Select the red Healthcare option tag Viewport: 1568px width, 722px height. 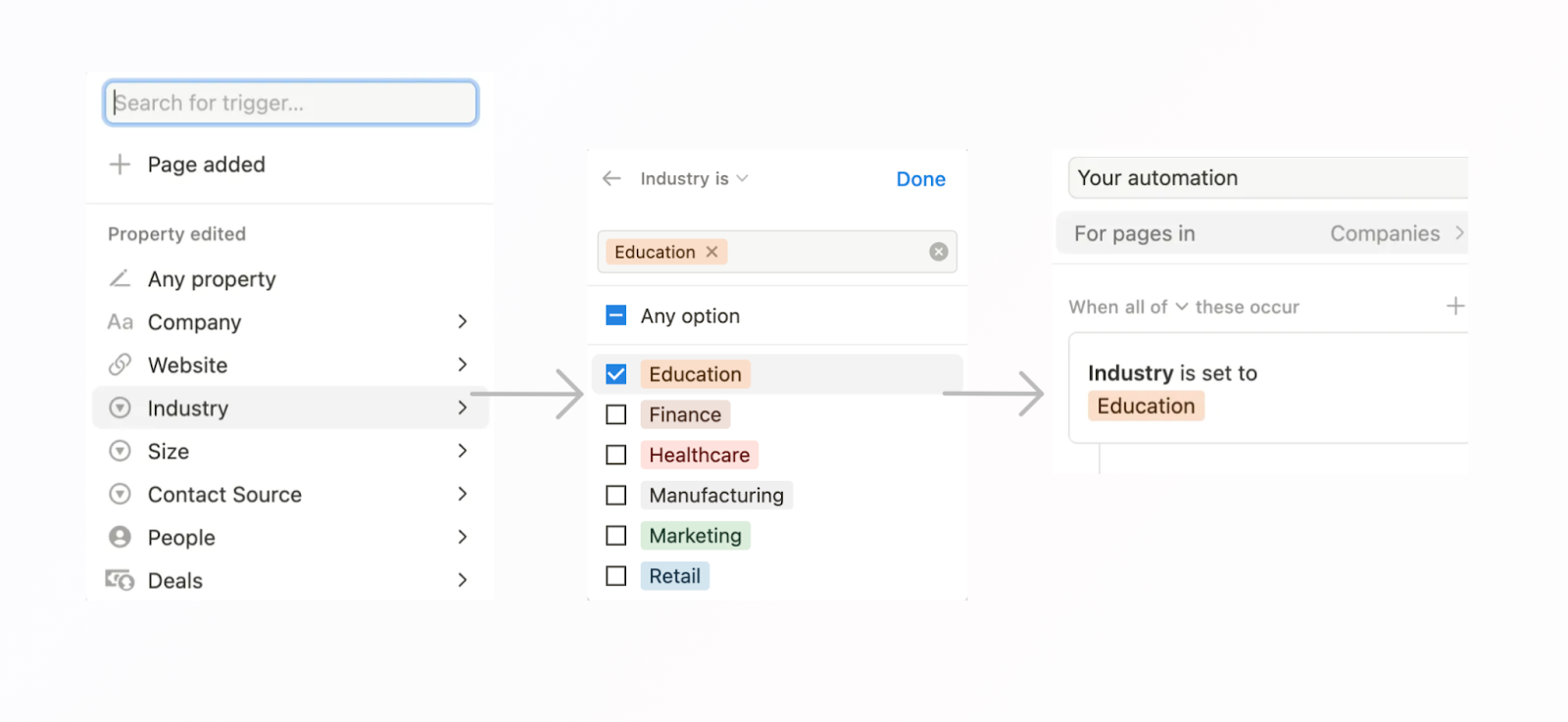coord(699,456)
